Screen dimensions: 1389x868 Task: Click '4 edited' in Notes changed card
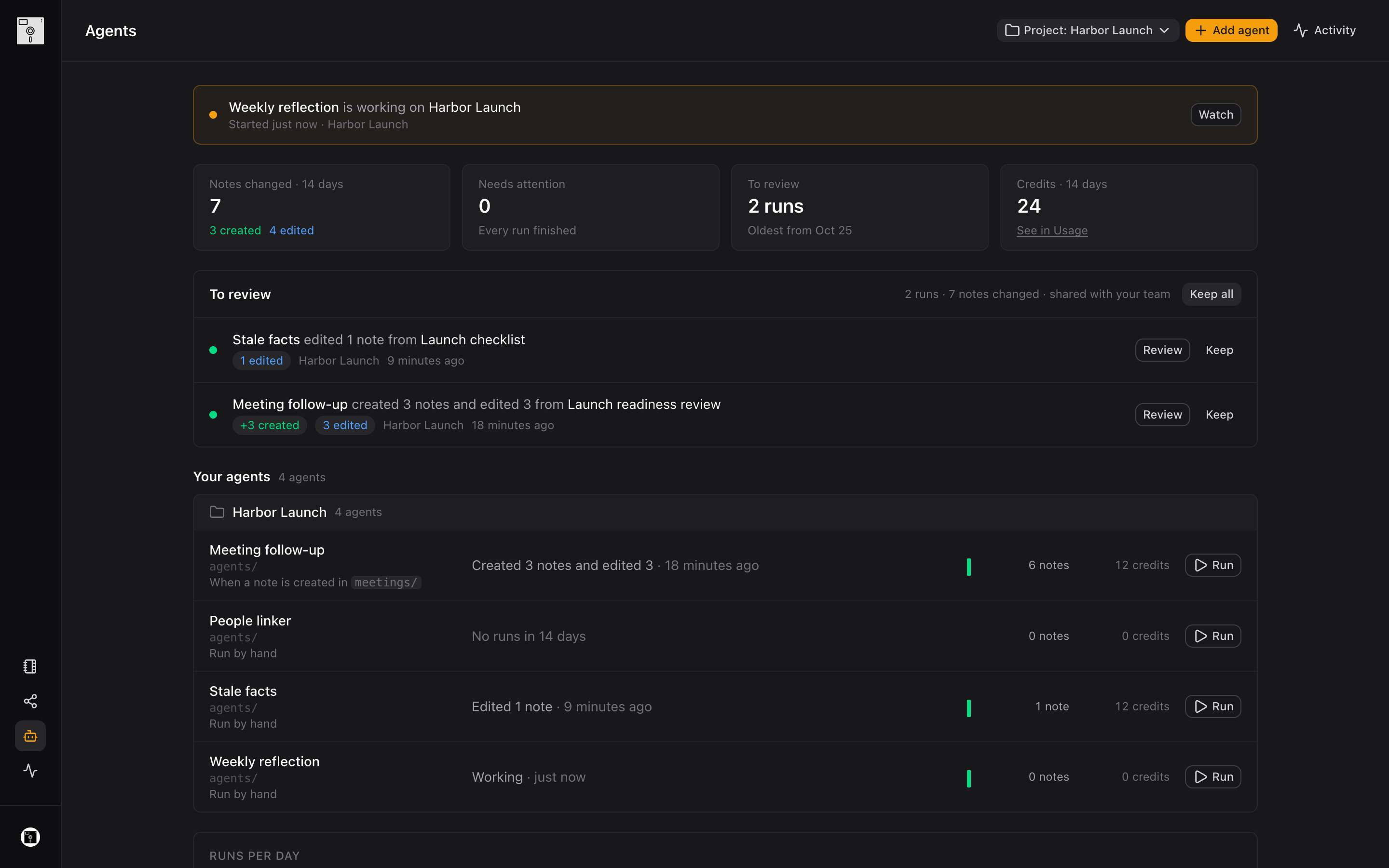[292, 230]
